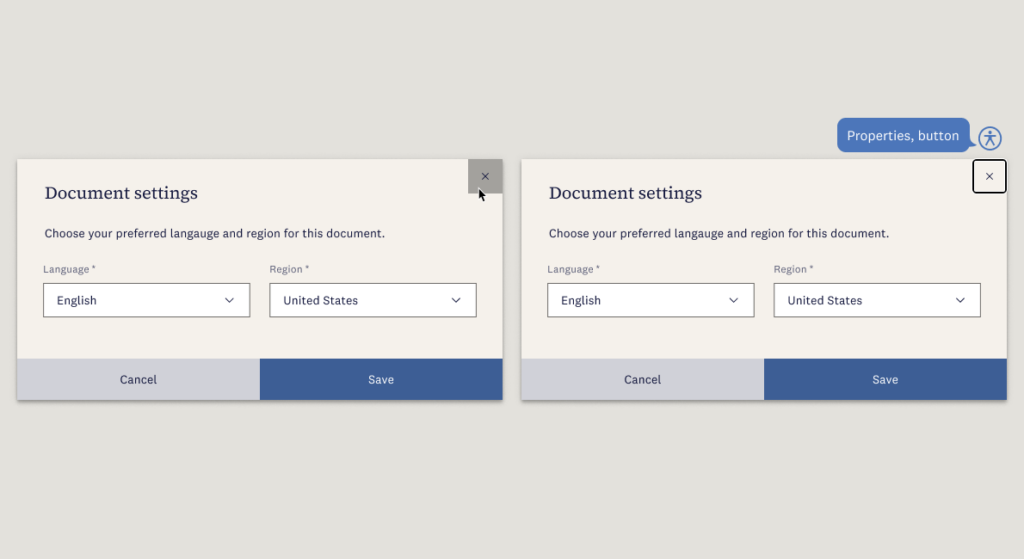Screen dimensions: 1024x559
Task: Click Cancel in the right dialog
Action: [643, 379]
